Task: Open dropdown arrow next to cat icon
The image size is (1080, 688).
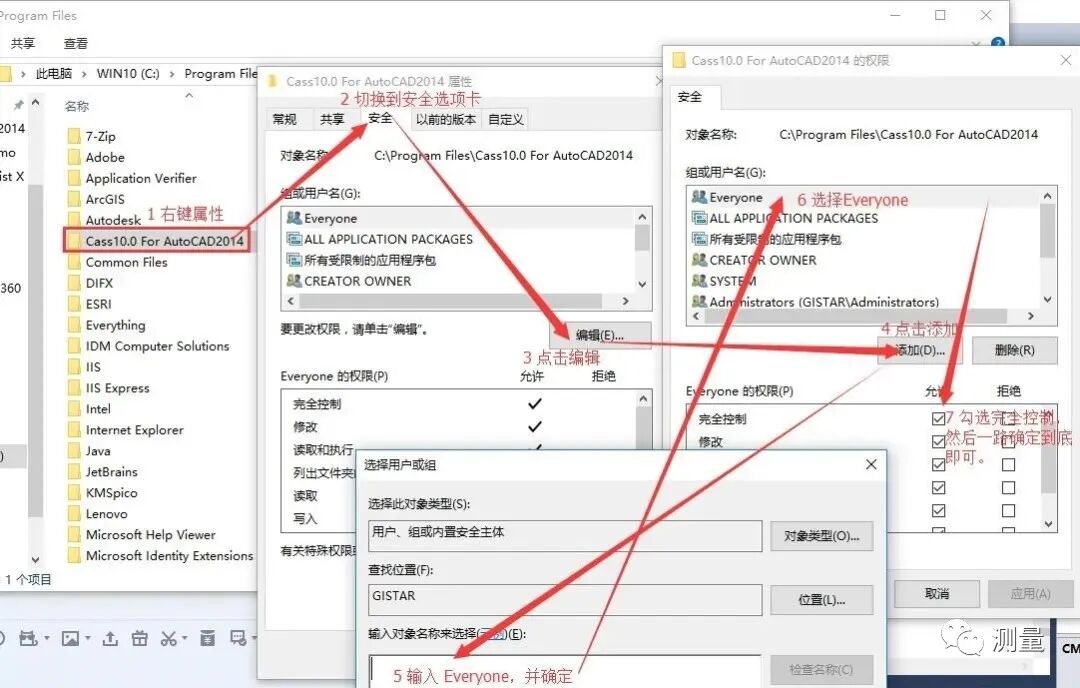Action: pos(47,638)
